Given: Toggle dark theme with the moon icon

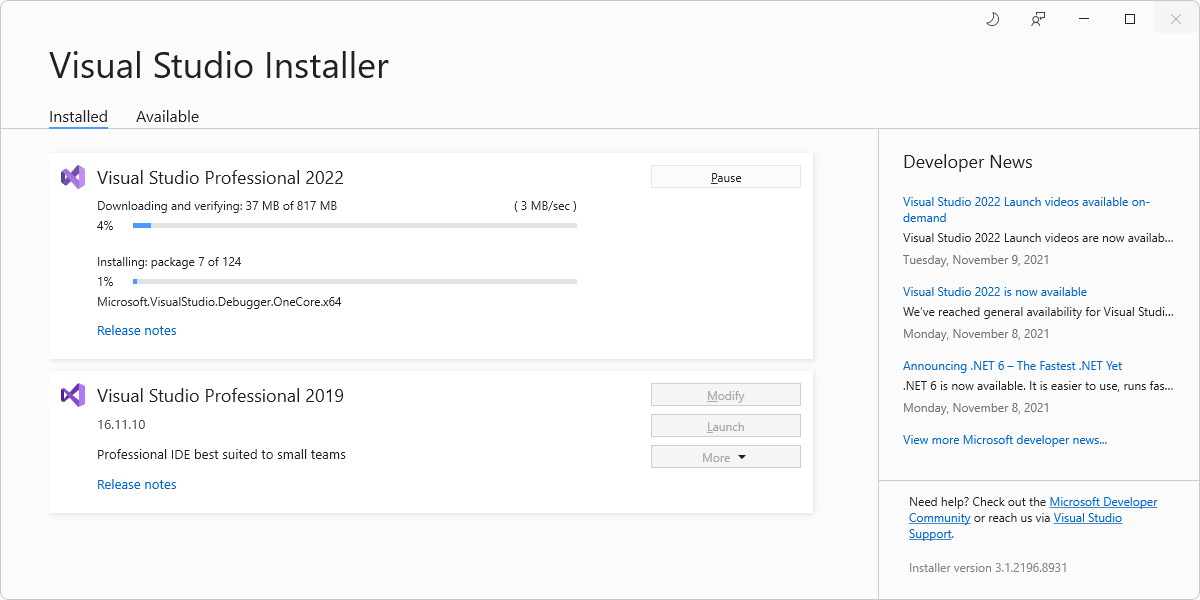Looking at the screenshot, I should click(992, 18).
